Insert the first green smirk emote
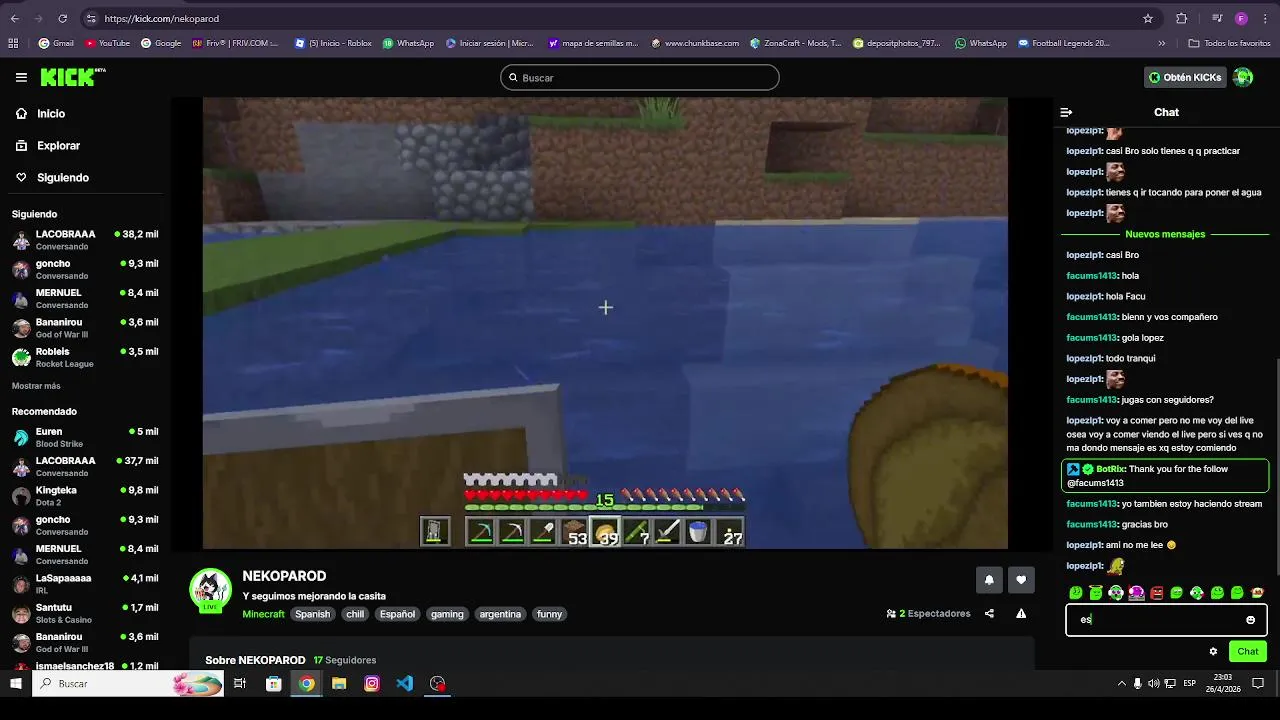Screen dimensions: 1280x720 [1075, 593]
